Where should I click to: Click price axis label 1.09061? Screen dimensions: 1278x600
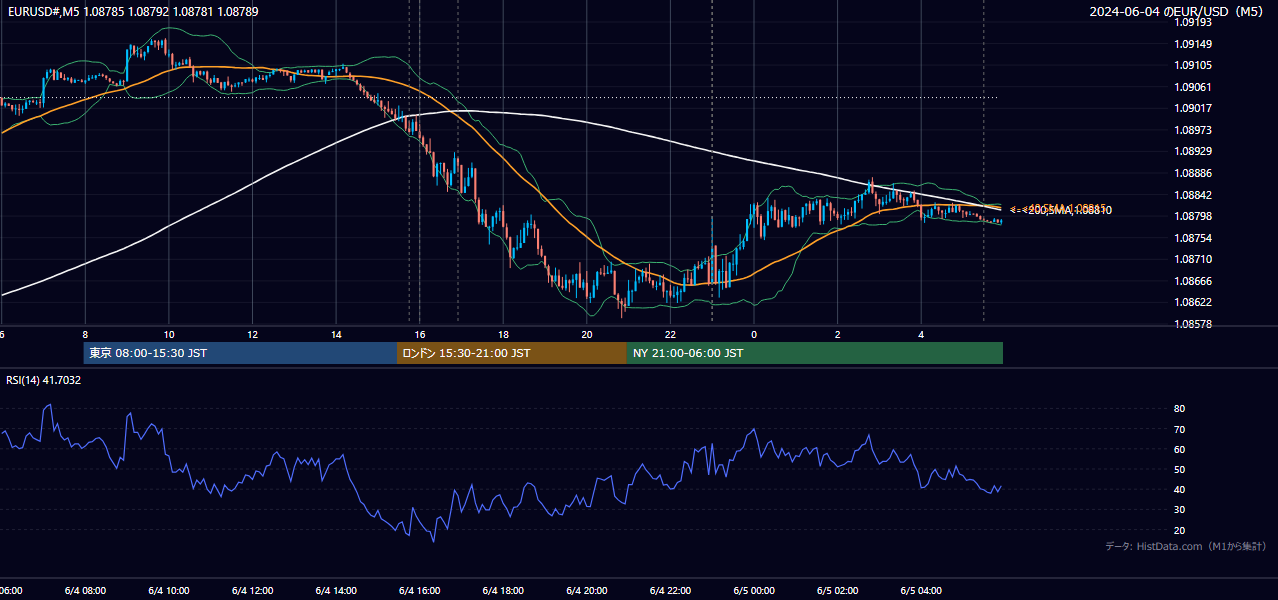tap(1193, 87)
